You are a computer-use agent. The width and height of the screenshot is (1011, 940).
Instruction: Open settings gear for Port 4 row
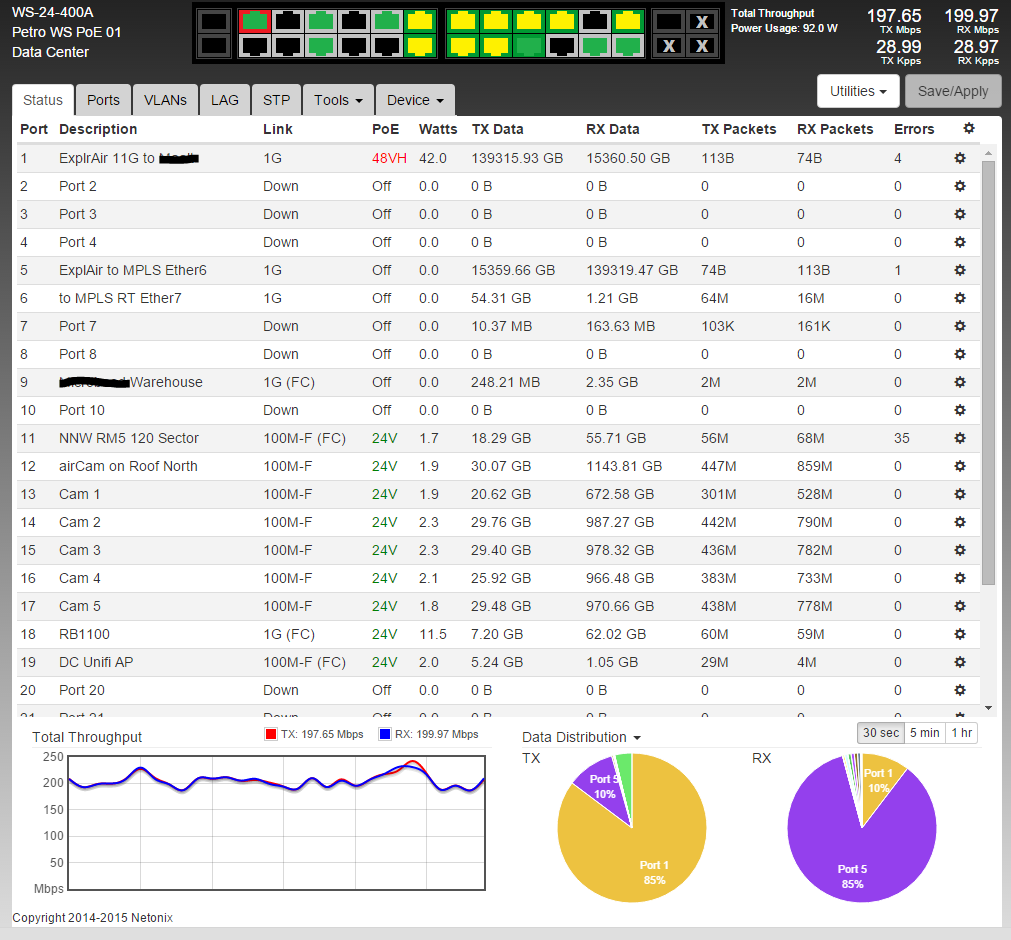point(959,242)
